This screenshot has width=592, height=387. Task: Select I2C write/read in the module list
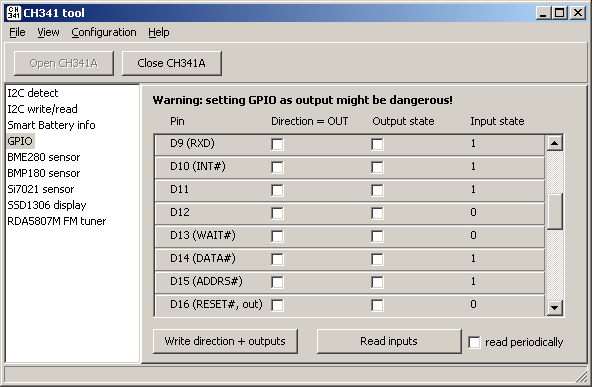point(42,109)
